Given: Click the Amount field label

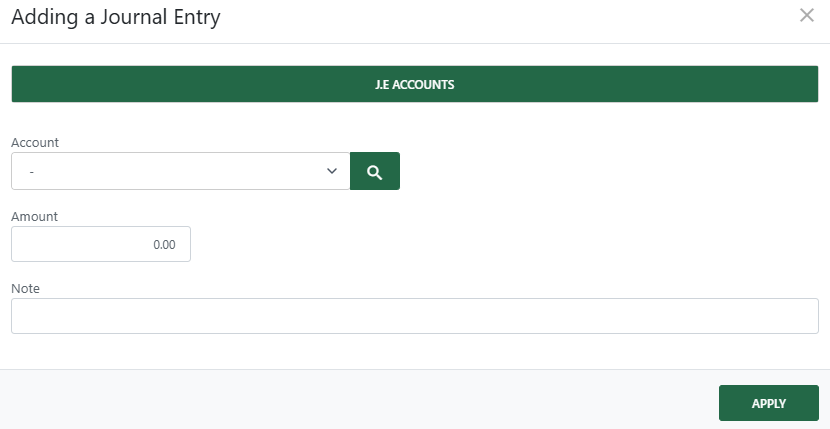Looking at the screenshot, I should click(35, 216).
